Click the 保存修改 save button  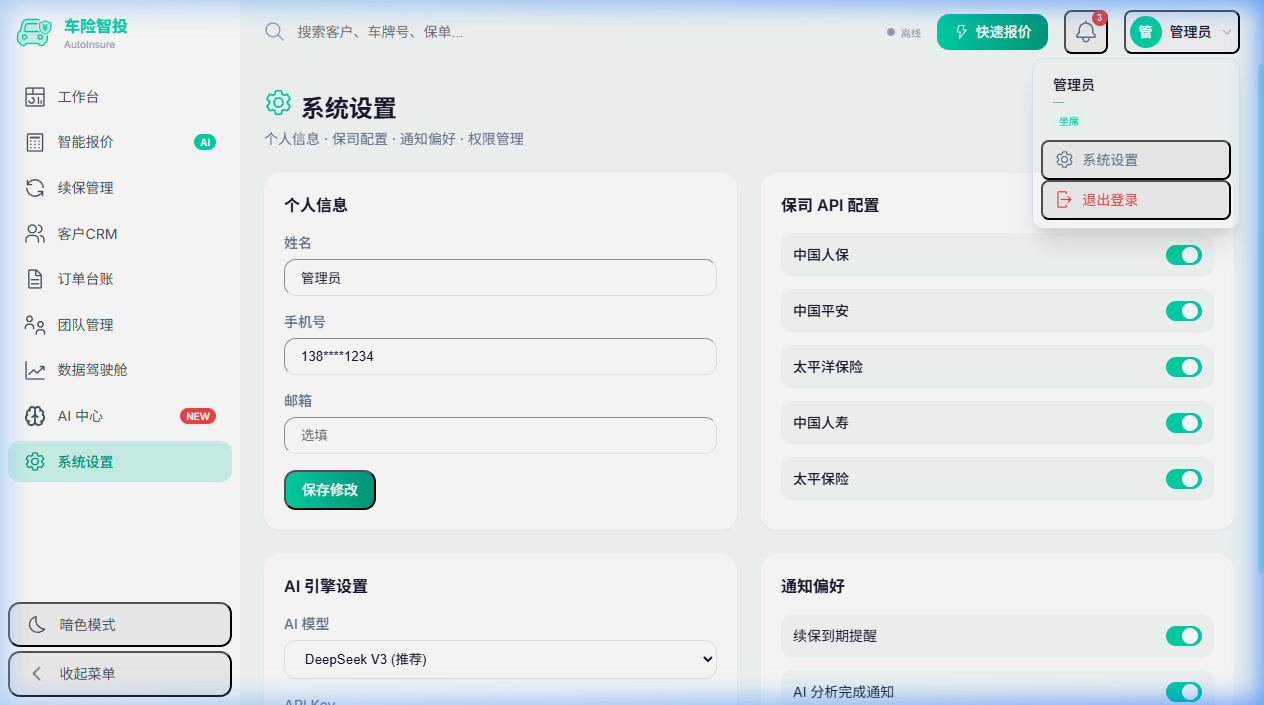(329, 490)
